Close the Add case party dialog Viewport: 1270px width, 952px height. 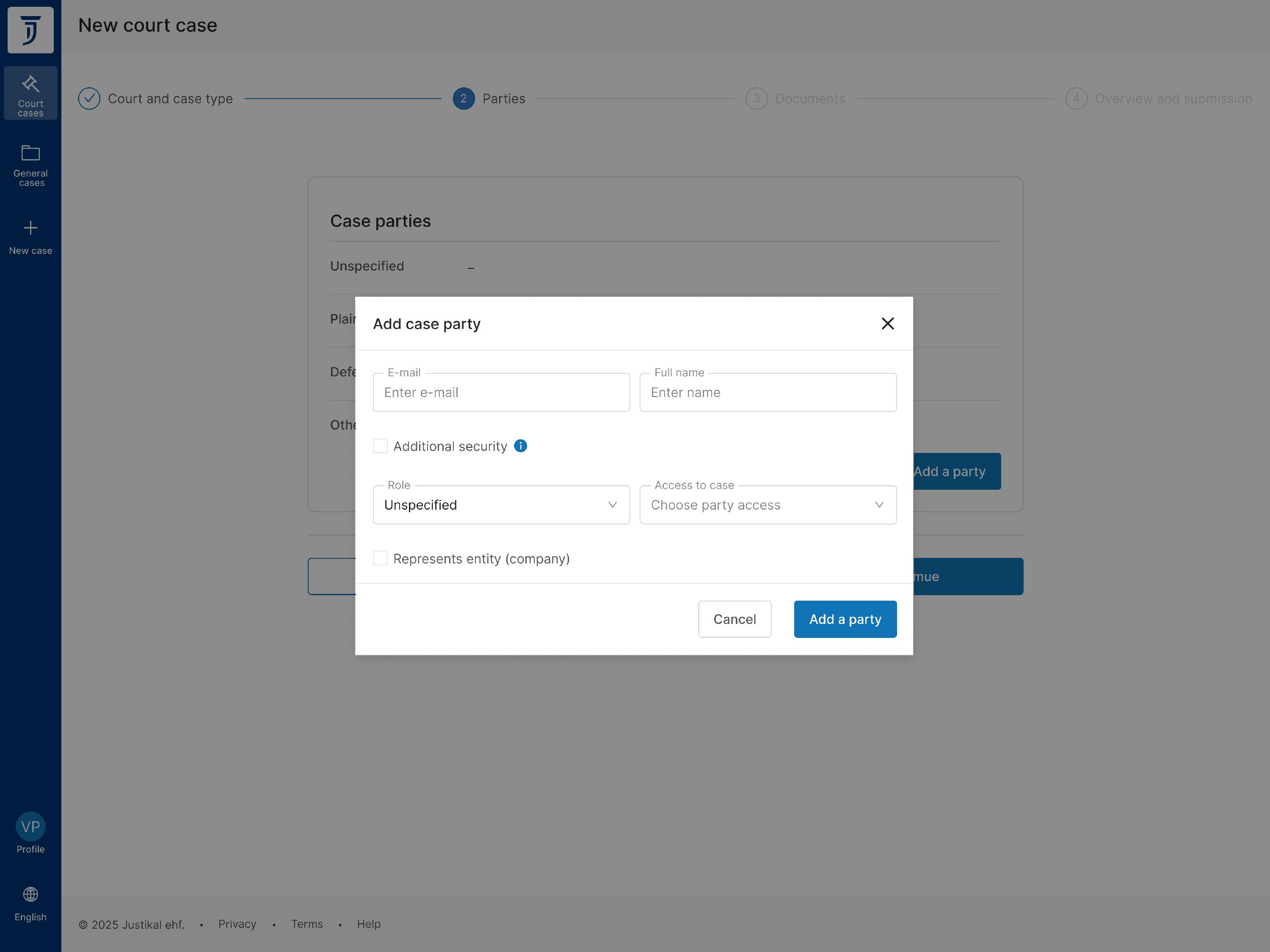click(x=887, y=324)
